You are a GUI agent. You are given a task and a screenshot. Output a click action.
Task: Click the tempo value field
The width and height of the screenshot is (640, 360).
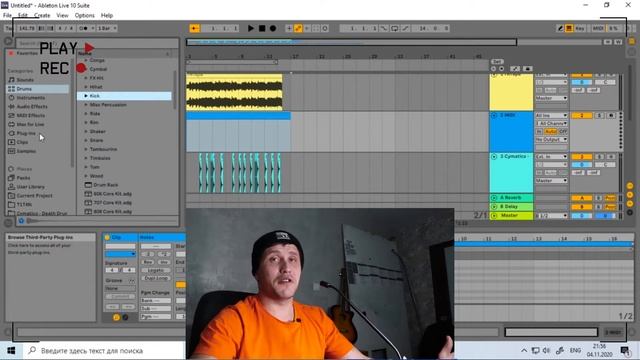pyautogui.click(x=27, y=28)
